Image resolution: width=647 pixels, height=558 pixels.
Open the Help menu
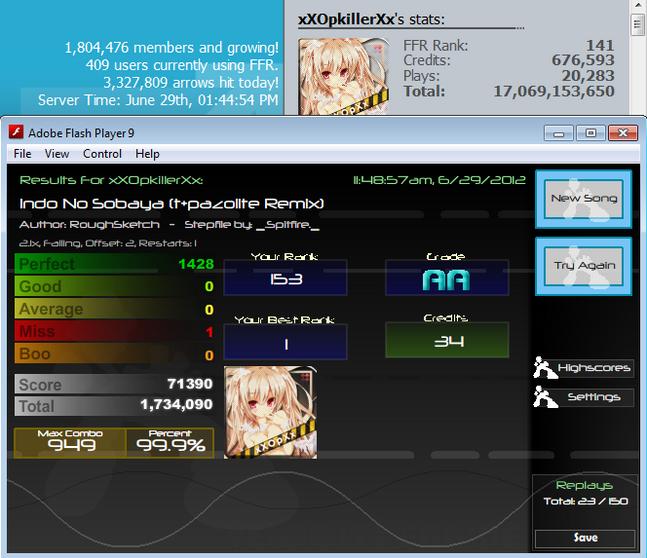[x=147, y=154]
